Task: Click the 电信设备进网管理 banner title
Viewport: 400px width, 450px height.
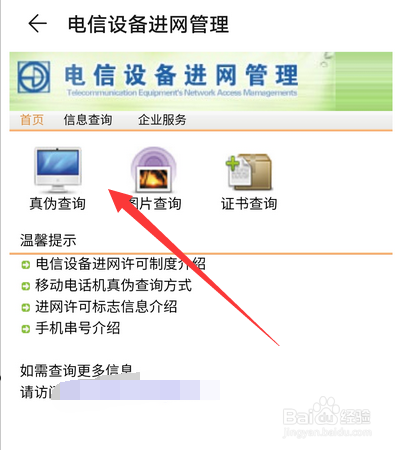Action: point(181,75)
